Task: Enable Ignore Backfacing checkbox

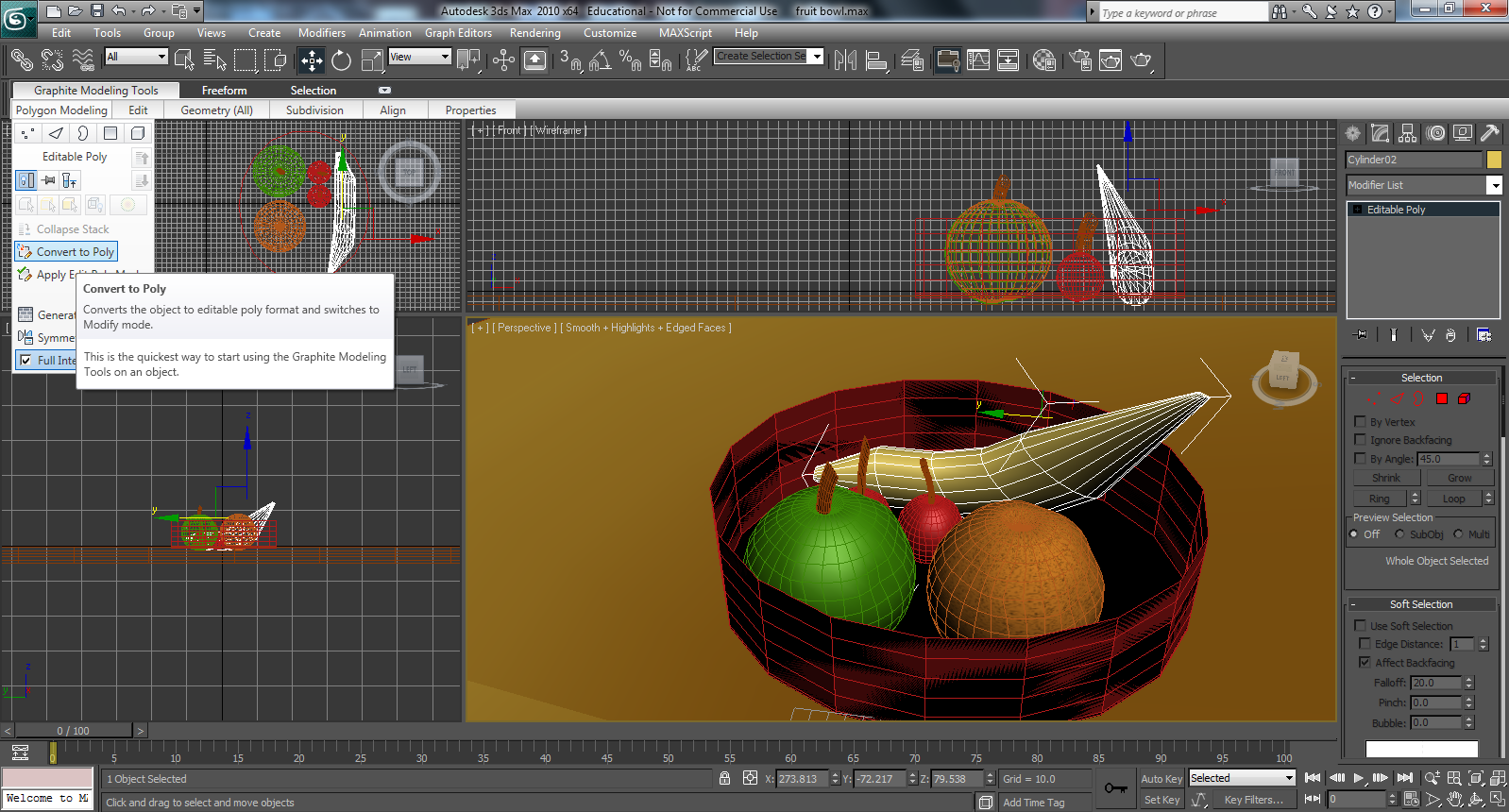Action: click(x=1360, y=439)
